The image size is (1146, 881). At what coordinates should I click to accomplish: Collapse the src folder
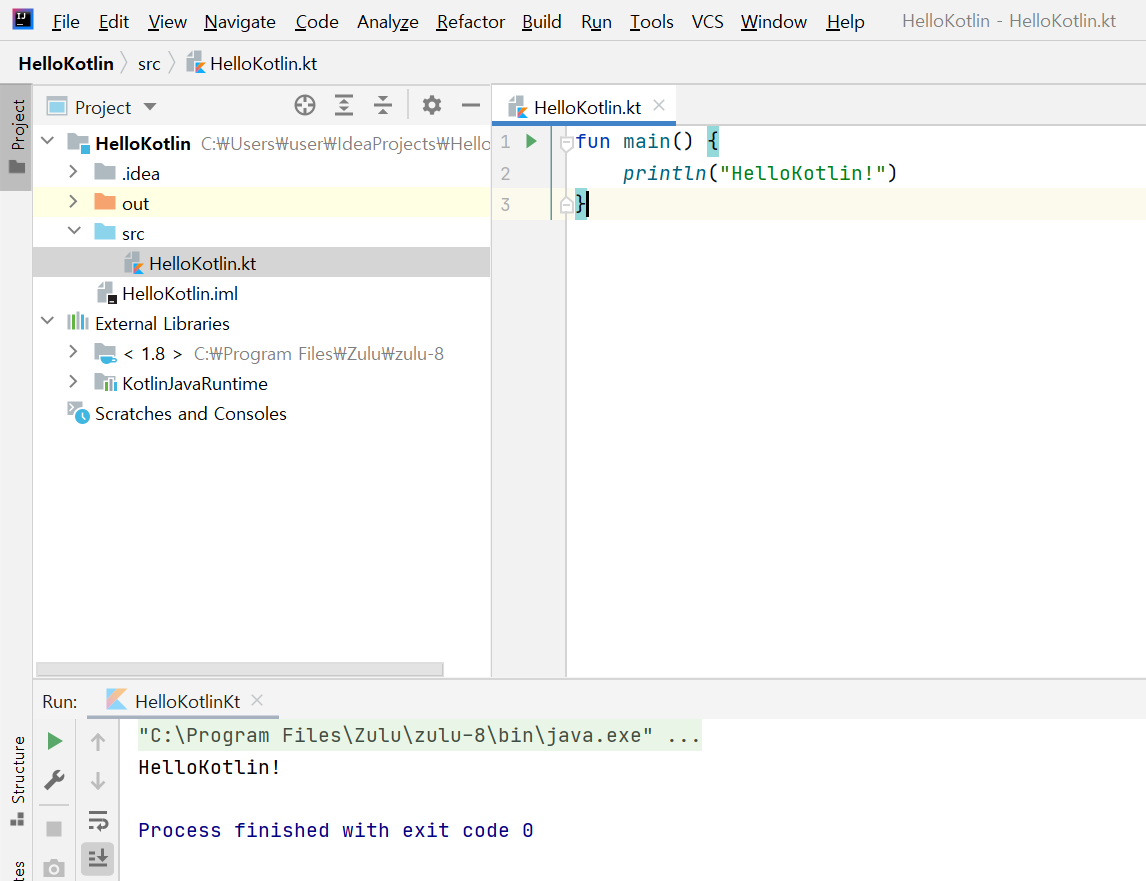tap(74, 230)
